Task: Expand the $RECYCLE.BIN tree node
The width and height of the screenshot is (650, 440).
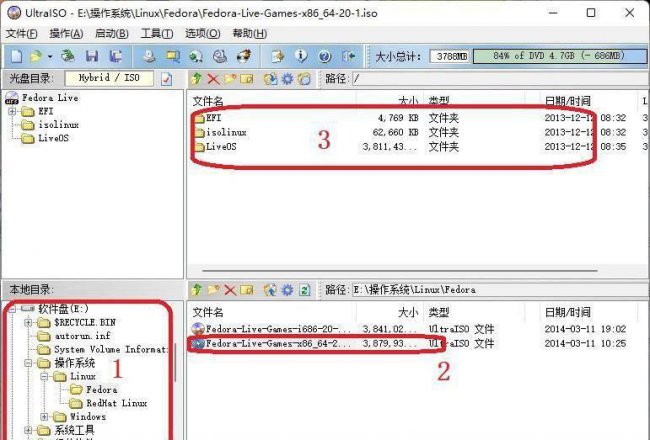Action: [x=28, y=322]
